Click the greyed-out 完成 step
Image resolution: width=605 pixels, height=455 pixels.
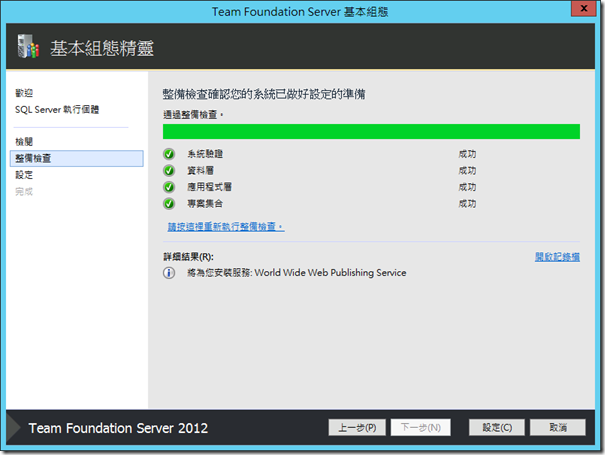tap(24, 191)
